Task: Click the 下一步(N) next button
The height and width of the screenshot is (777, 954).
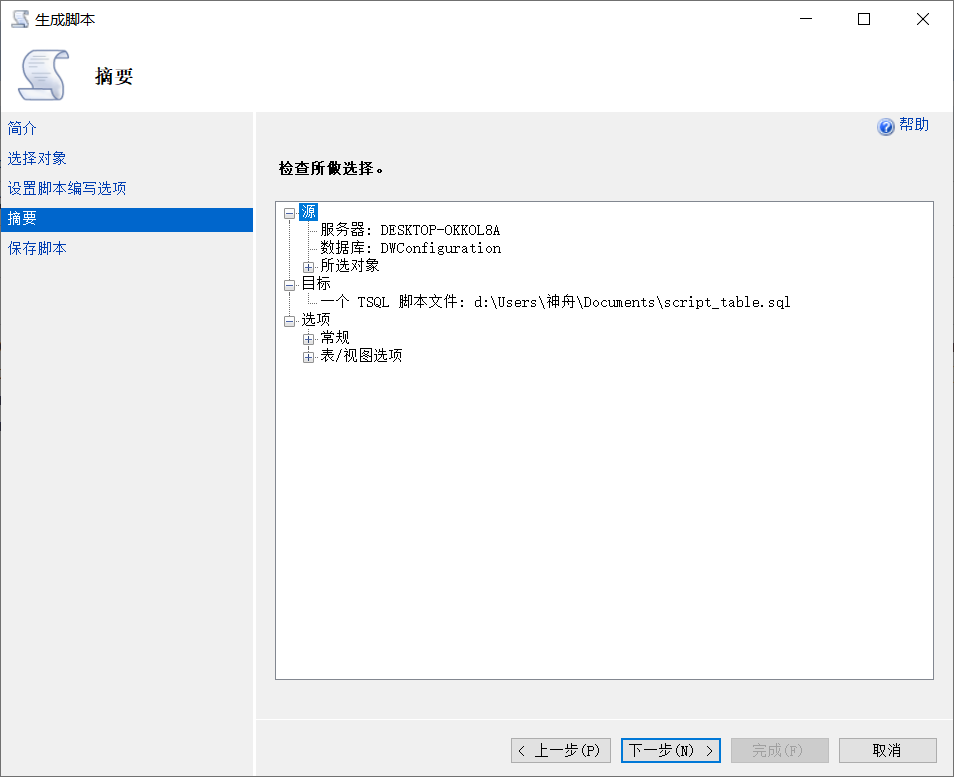Action: pyautogui.click(x=670, y=750)
